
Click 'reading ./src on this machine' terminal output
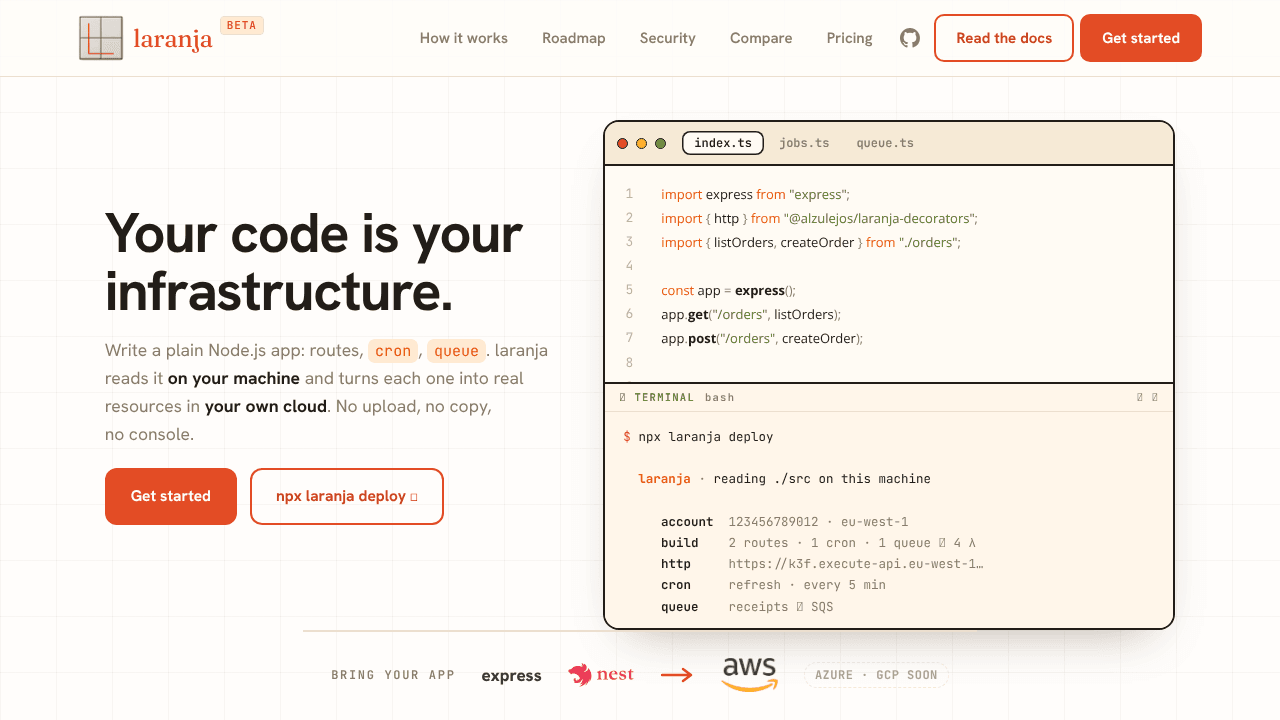tap(822, 479)
